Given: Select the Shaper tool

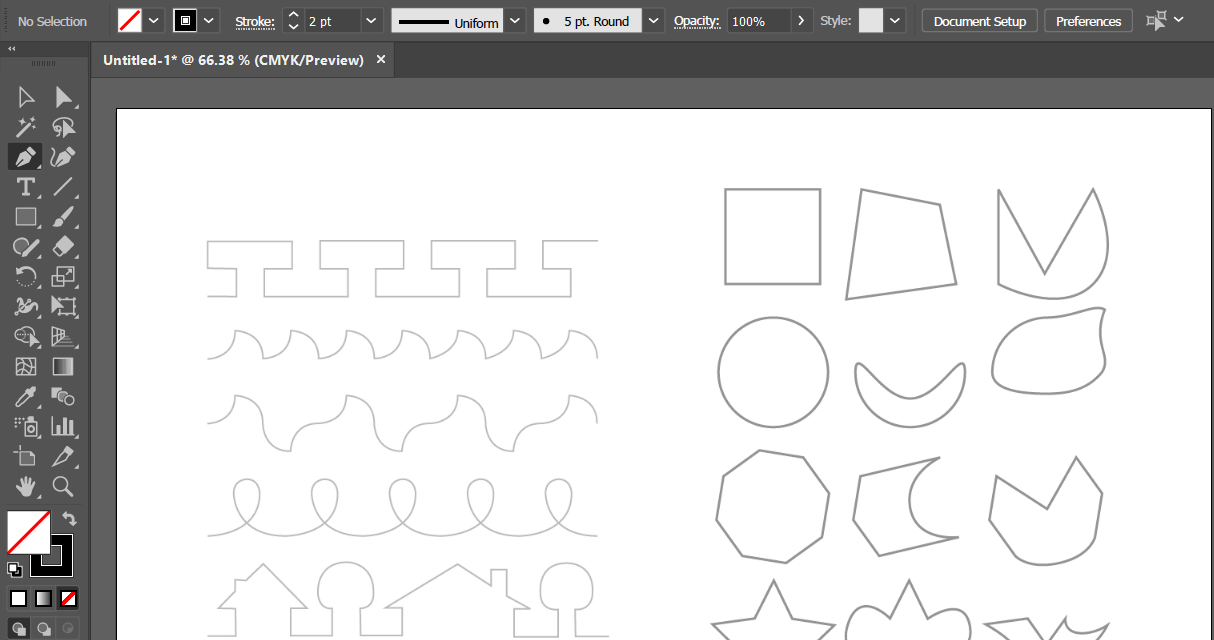Looking at the screenshot, I should coord(26,247).
